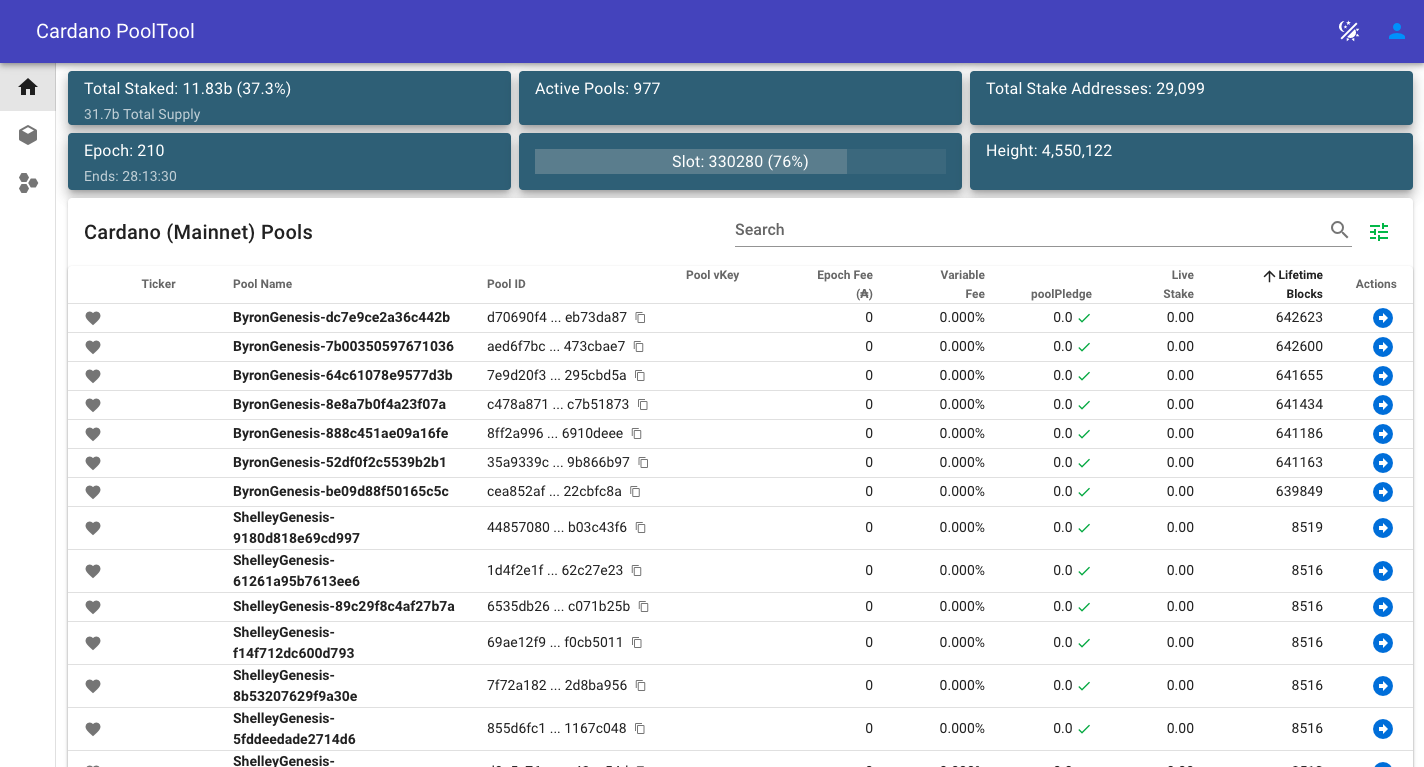
Task: Copy pool ID 855d6fc1 ... 1167c048
Action: tap(640, 729)
